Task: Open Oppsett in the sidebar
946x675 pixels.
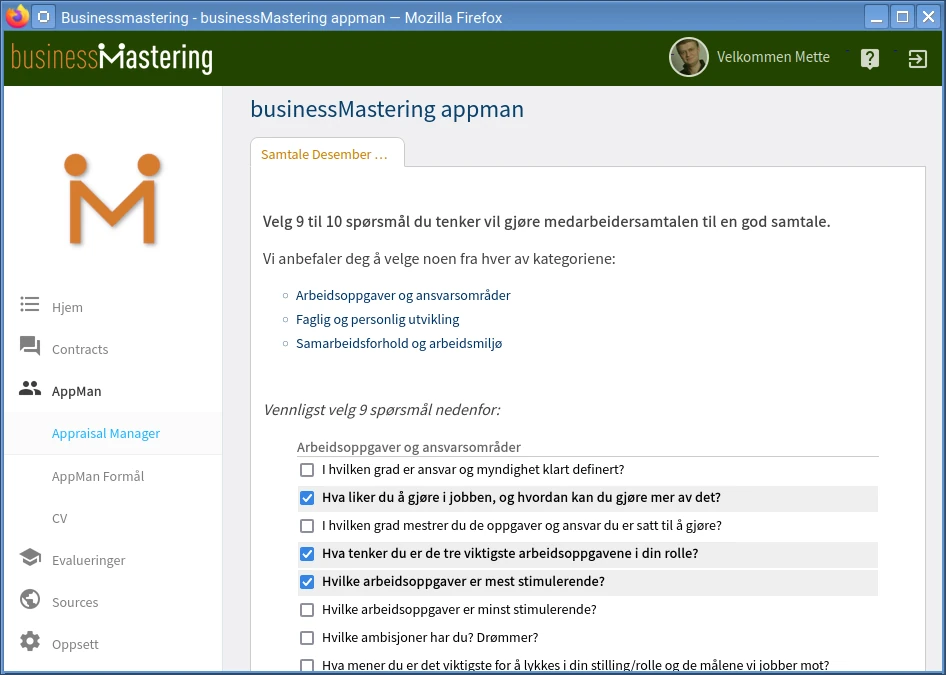Action: point(75,644)
